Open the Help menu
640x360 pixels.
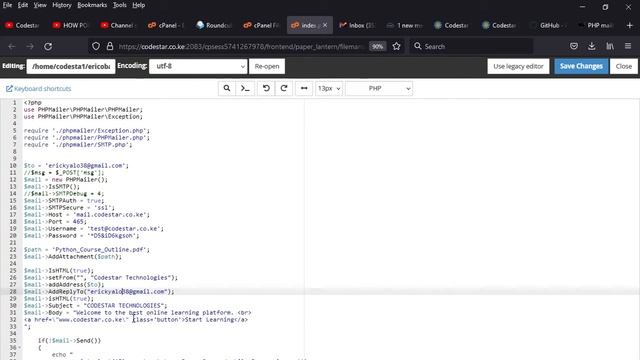[x=139, y=5]
